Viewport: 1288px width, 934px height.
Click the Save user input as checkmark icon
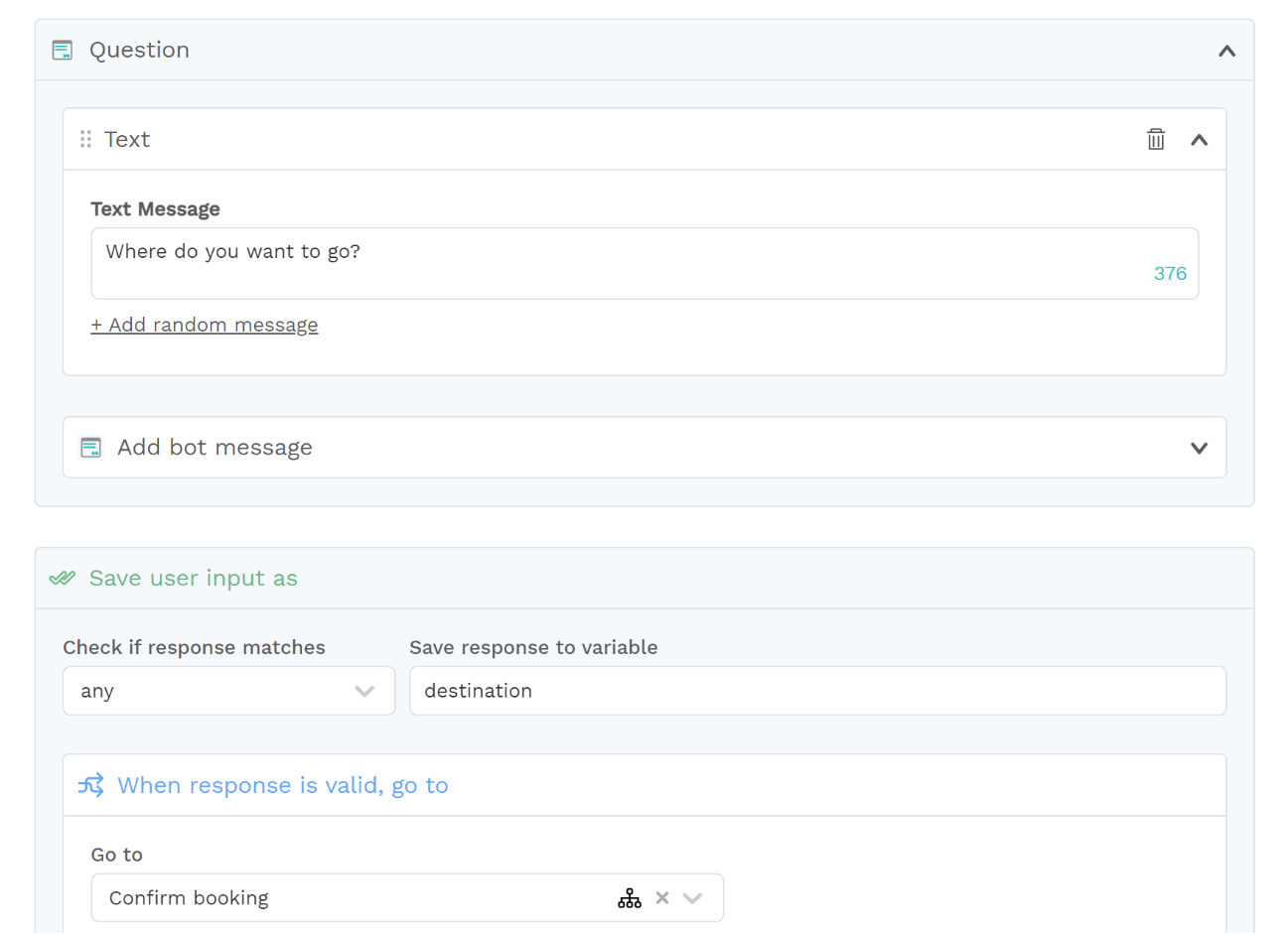(x=63, y=578)
